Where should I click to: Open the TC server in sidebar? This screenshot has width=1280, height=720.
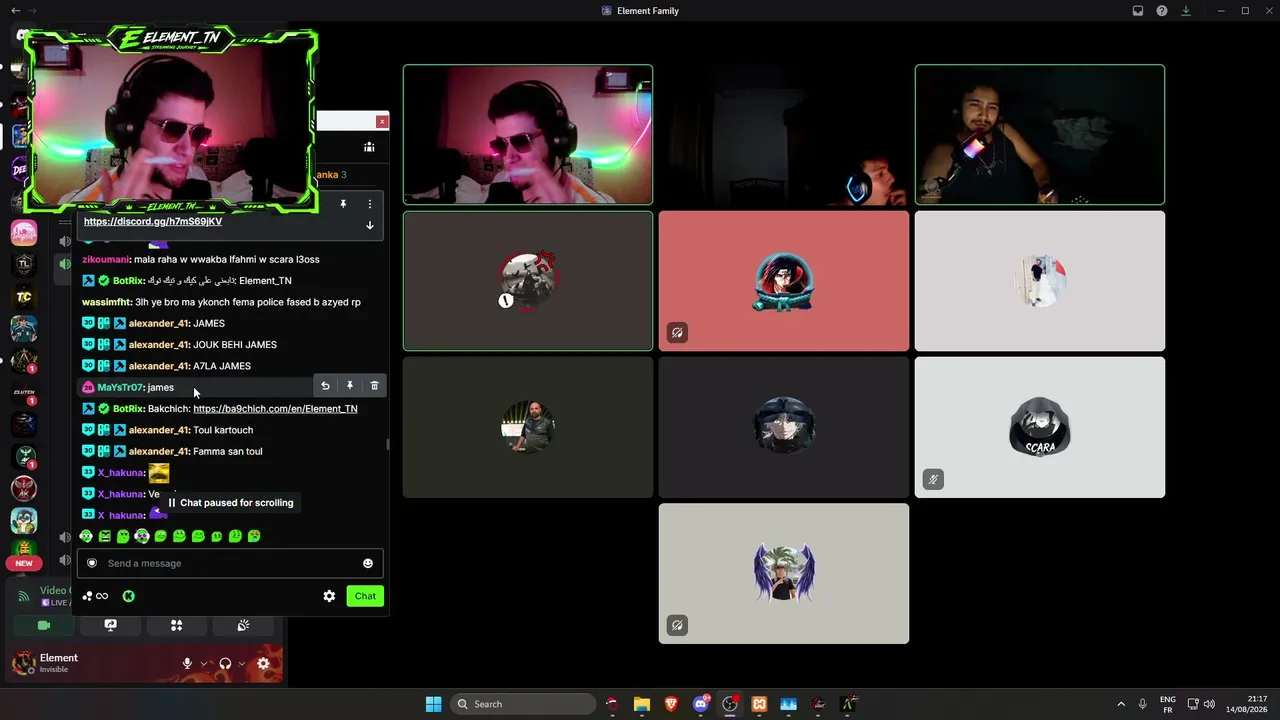tap(24, 297)
